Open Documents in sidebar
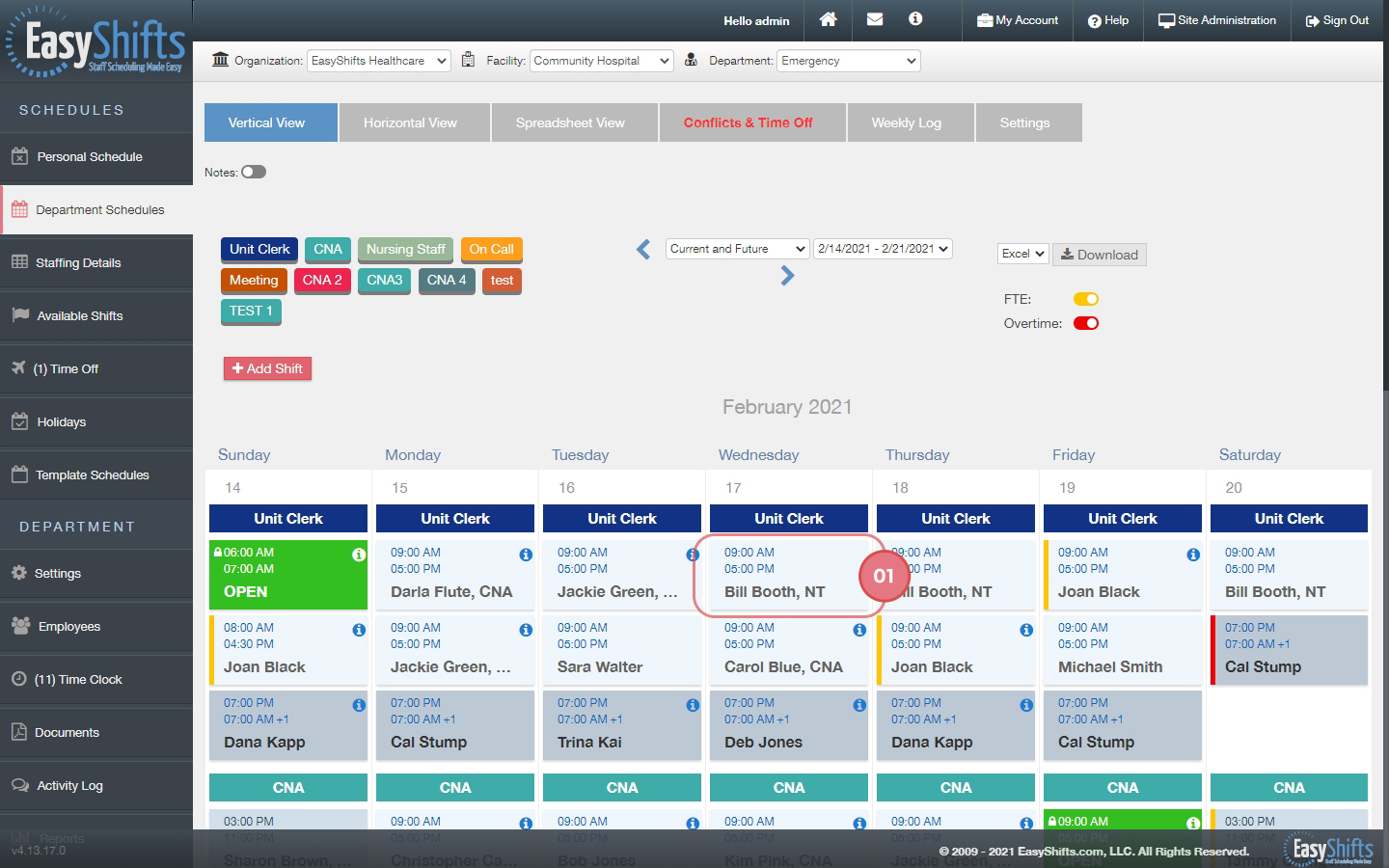Screen dimensions: 1389x868 click(96, 732)
